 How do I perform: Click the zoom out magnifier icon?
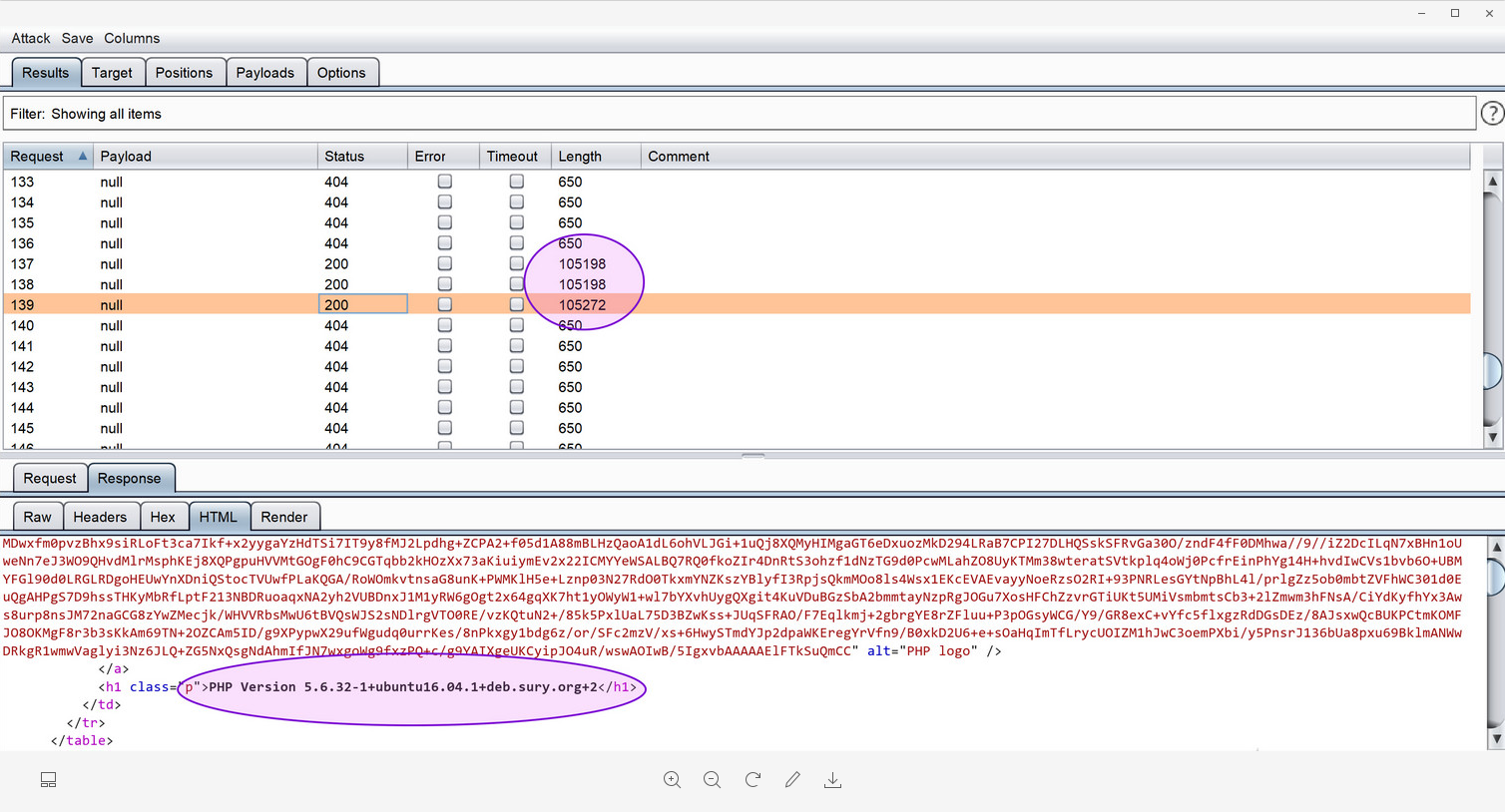[x=712, y=780]
